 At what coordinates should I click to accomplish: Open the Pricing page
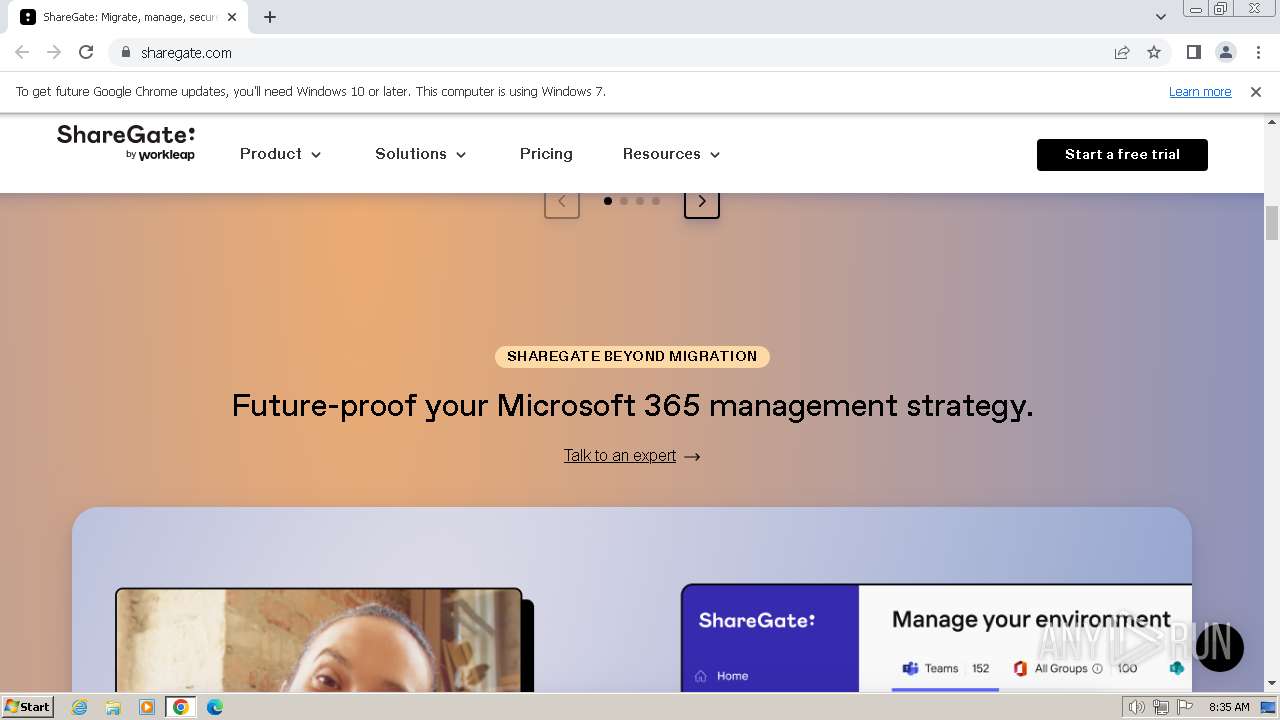pos(546,154)
